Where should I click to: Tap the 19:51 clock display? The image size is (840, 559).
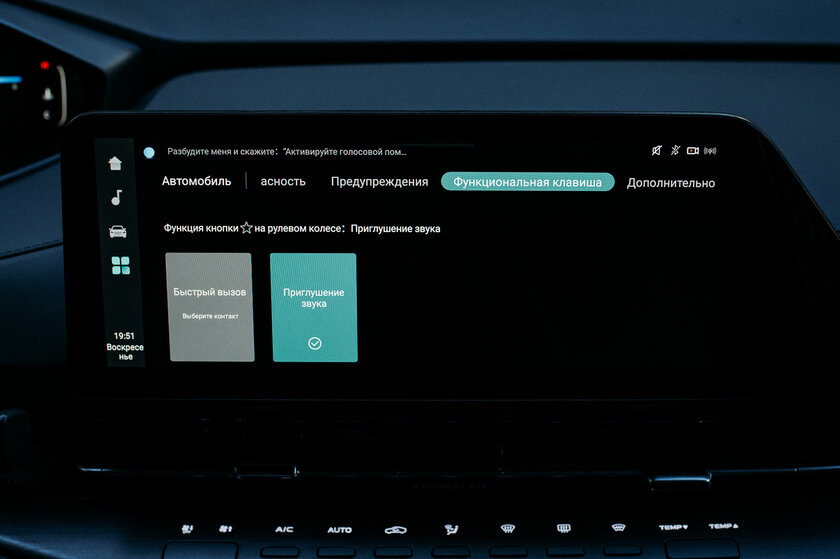(124, 336)
